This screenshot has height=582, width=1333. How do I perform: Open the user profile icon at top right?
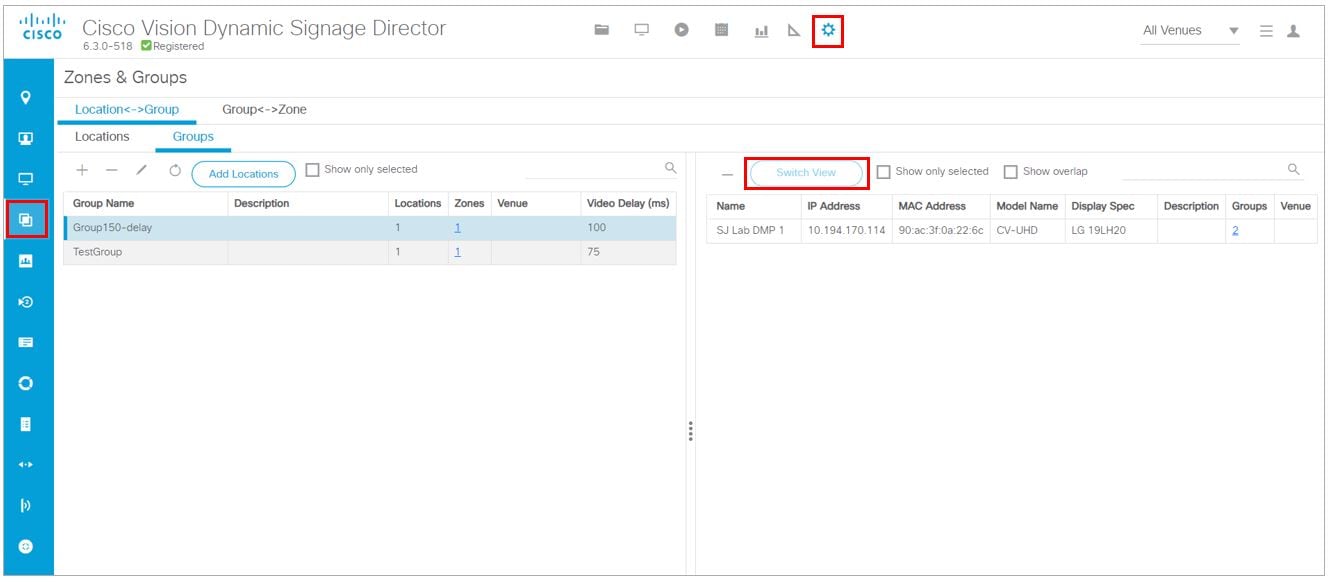1295,30
